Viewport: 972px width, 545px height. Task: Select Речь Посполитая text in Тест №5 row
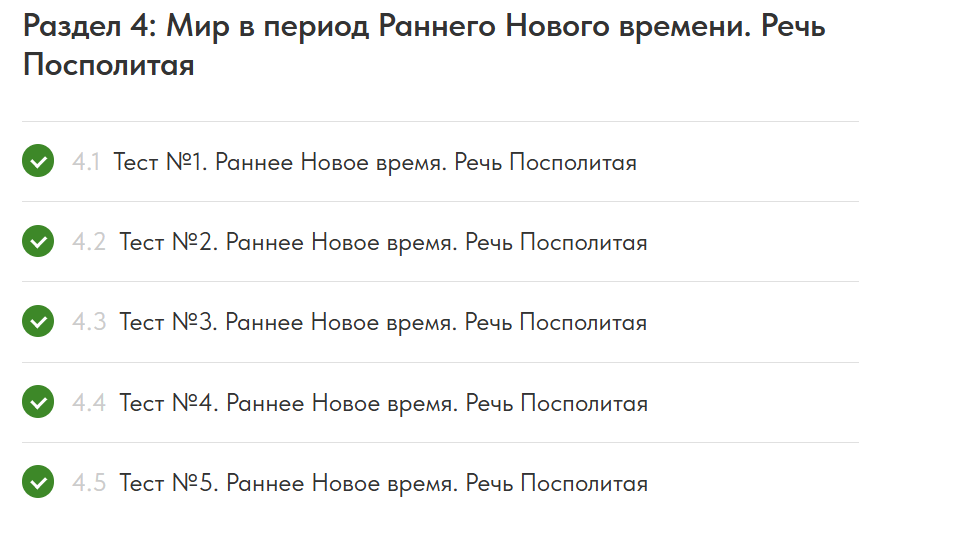point(556,483)
